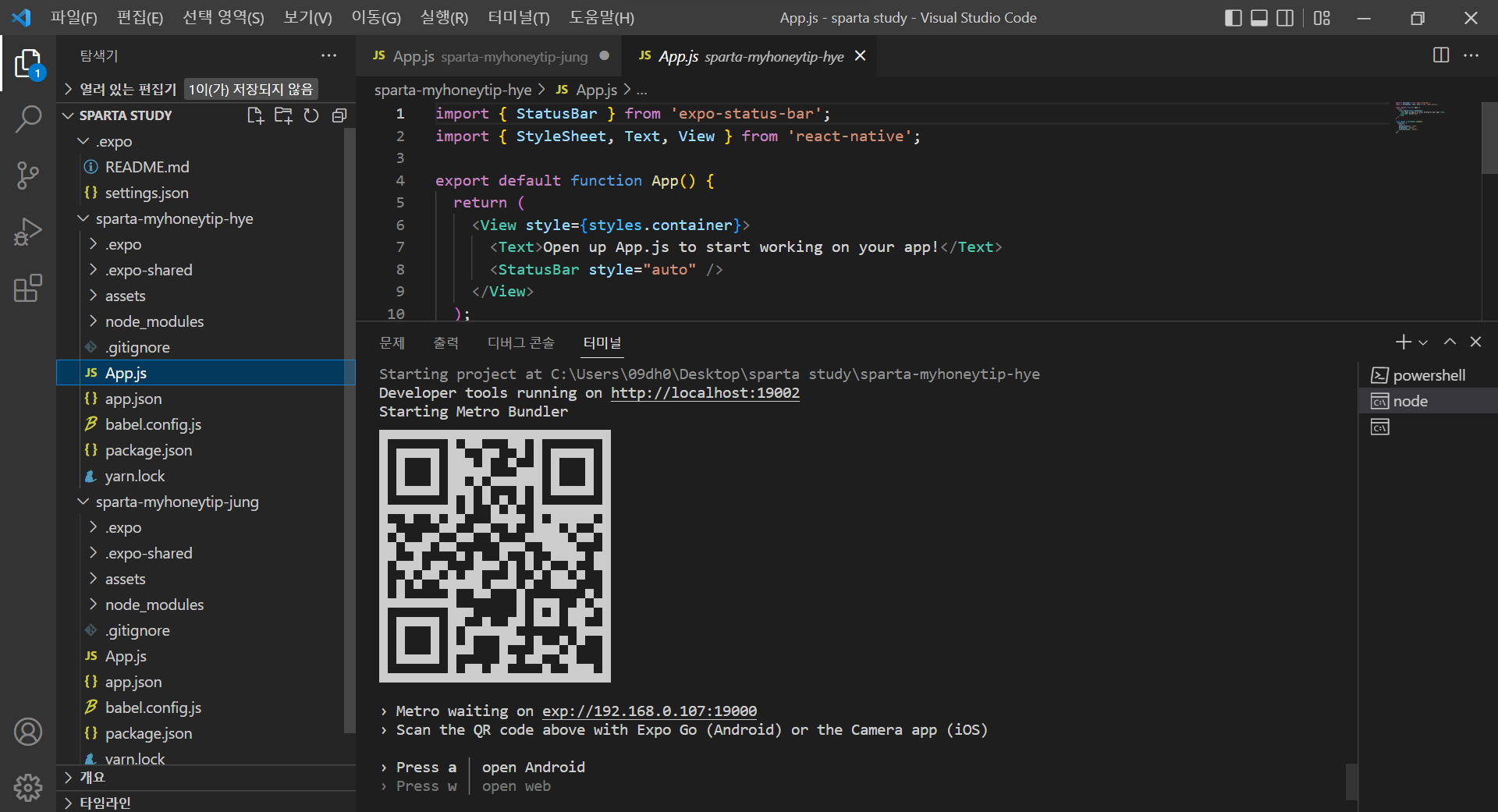Create a new folder in SPARTA STUDY
Screen dimensions: 1498x812
pyautogui.click(x=283, y=115)
